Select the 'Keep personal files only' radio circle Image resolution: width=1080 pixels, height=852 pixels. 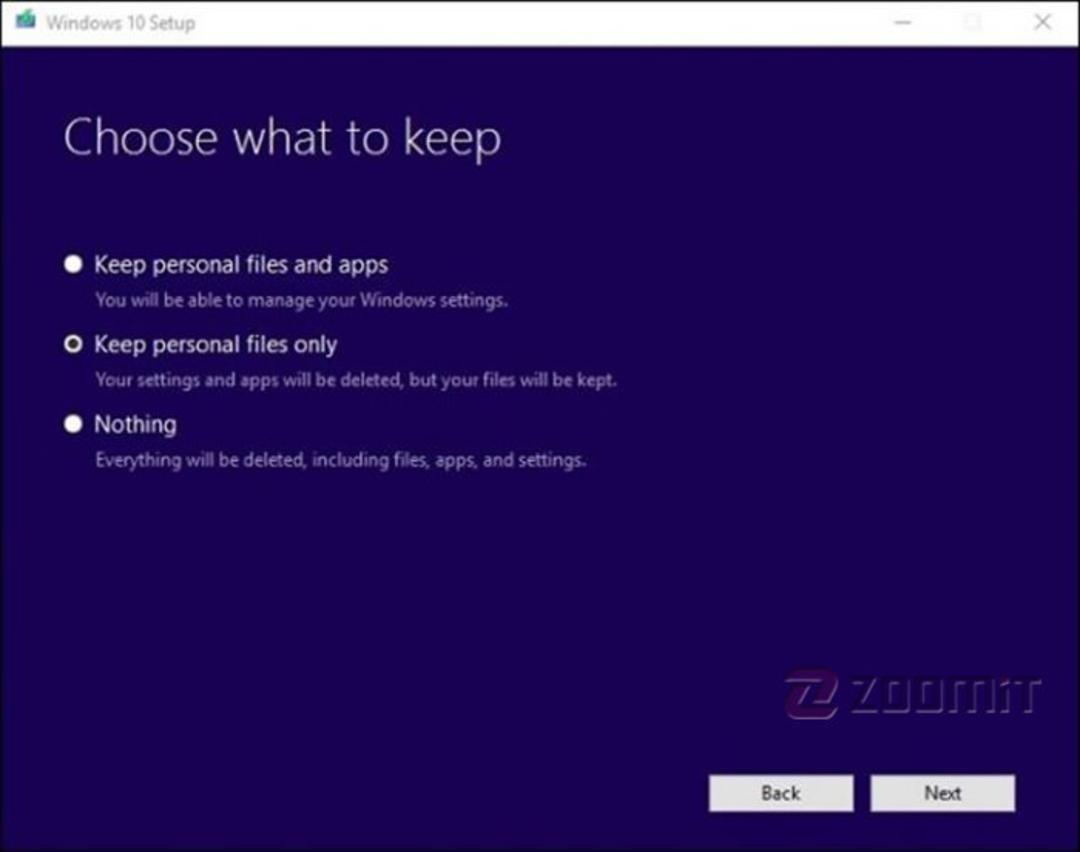[x=73, y=344]
